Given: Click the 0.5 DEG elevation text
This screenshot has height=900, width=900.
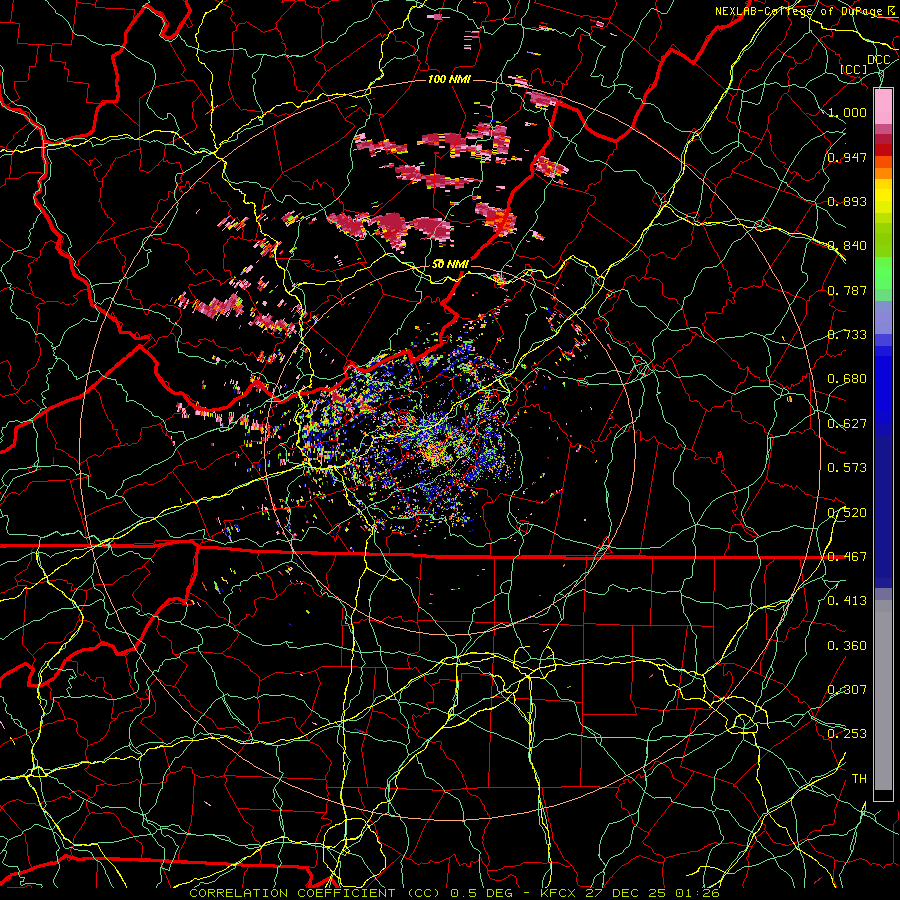Looking at the screenshot, I should [482, 893].
